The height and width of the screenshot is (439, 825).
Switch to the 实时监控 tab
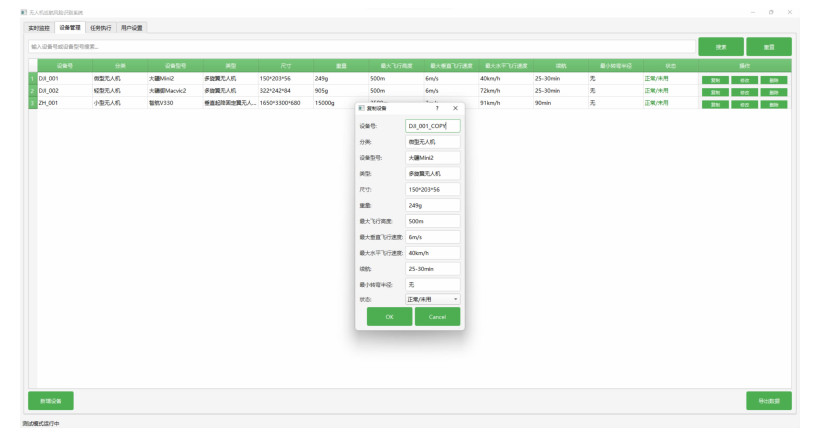(40, 28)
